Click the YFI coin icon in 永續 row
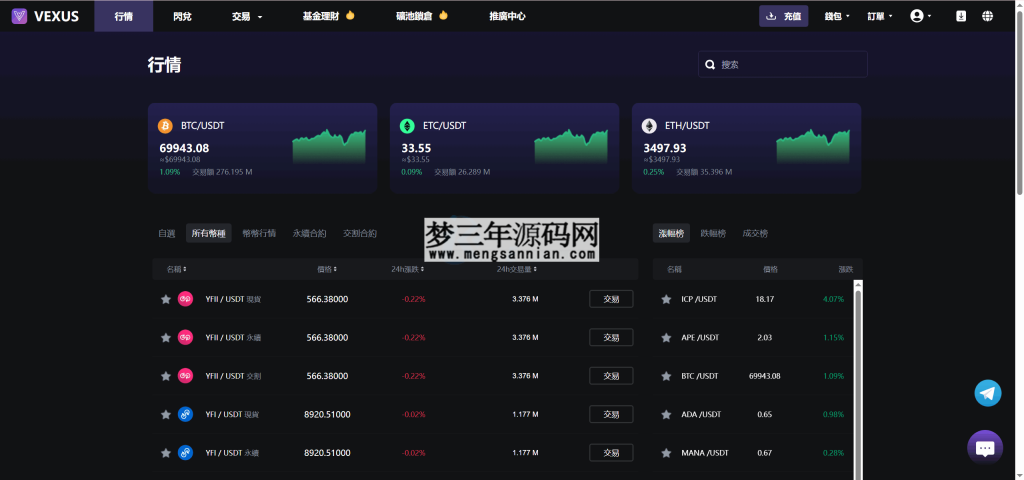 [x=185, y=453]
